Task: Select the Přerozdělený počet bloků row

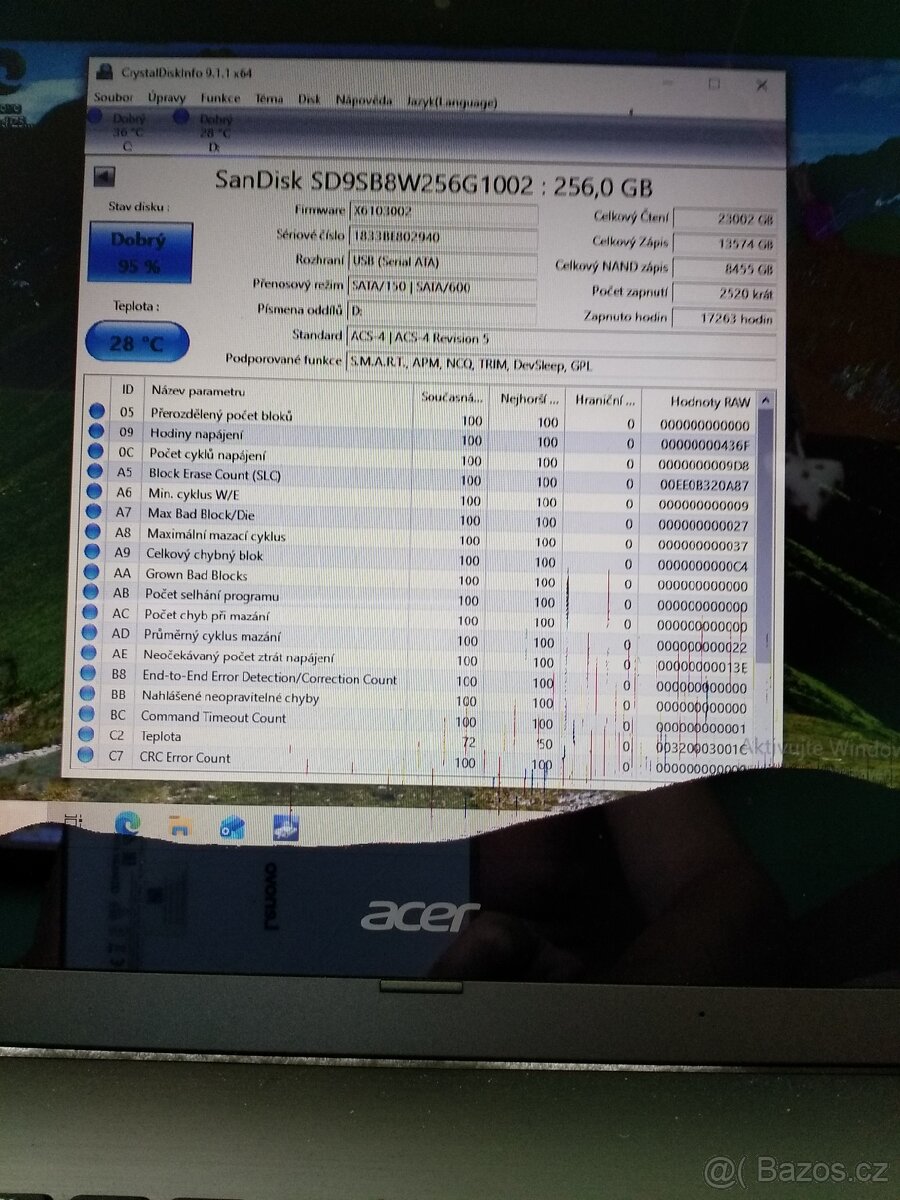Action: point(420,418)
